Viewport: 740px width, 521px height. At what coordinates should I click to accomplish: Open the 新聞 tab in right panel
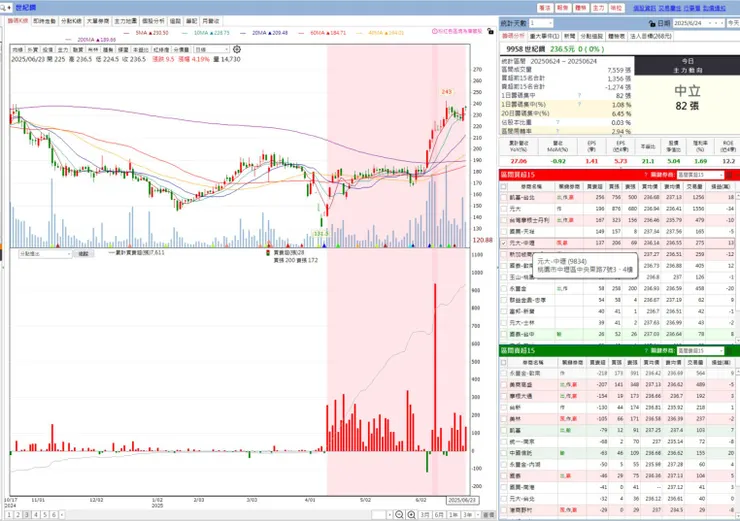(570, 36)
